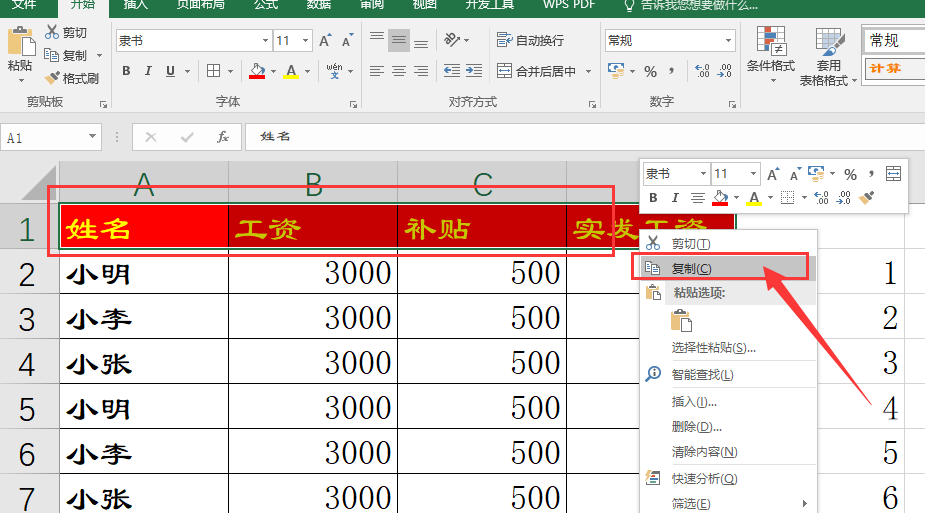Apply red fill color bucket in ribbon
925x513 pixels.
pyautogui.click(x=257, y=71)
